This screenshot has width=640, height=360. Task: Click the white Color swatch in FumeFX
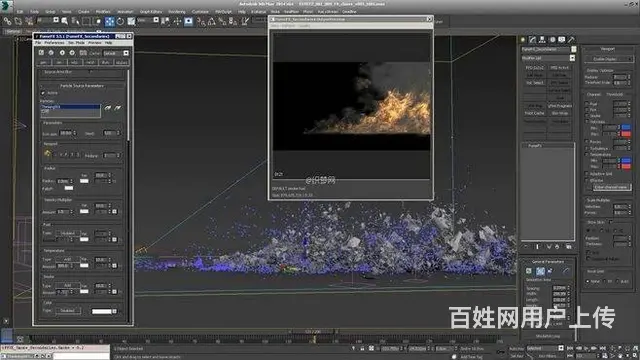(x=102, y=311)
